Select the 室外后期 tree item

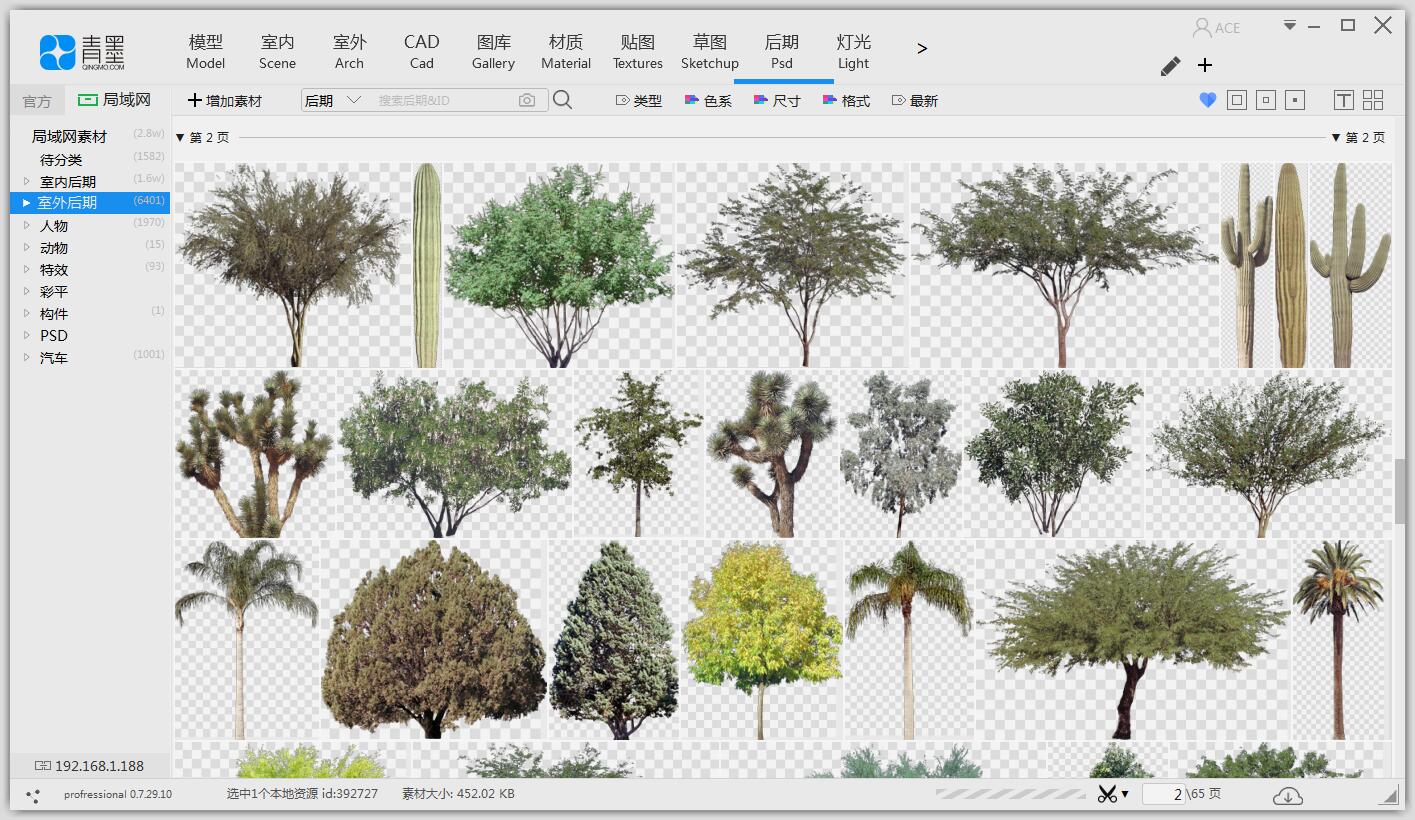coord(90,202)
